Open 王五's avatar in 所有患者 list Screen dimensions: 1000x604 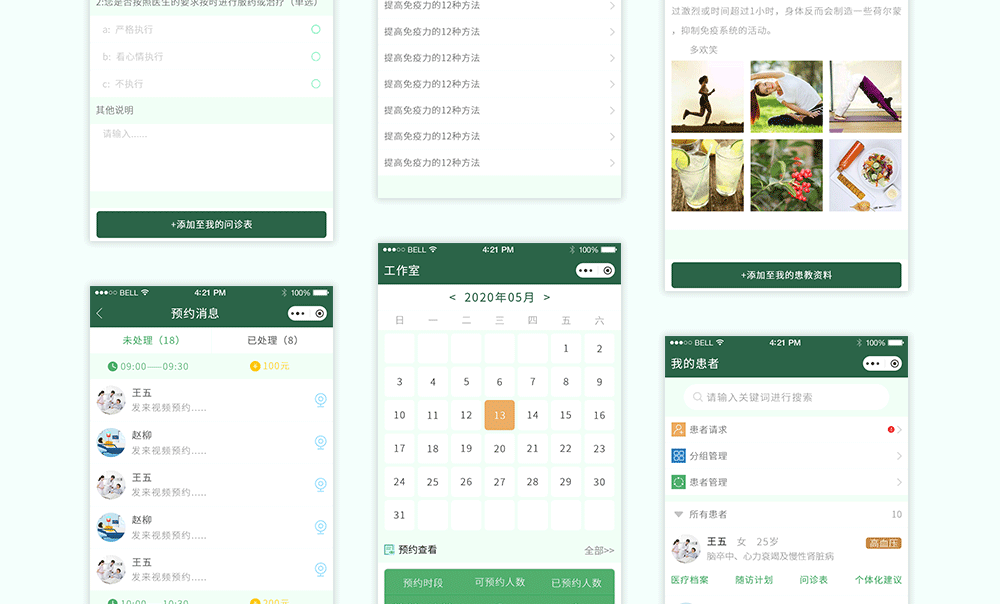coord(686,549)
